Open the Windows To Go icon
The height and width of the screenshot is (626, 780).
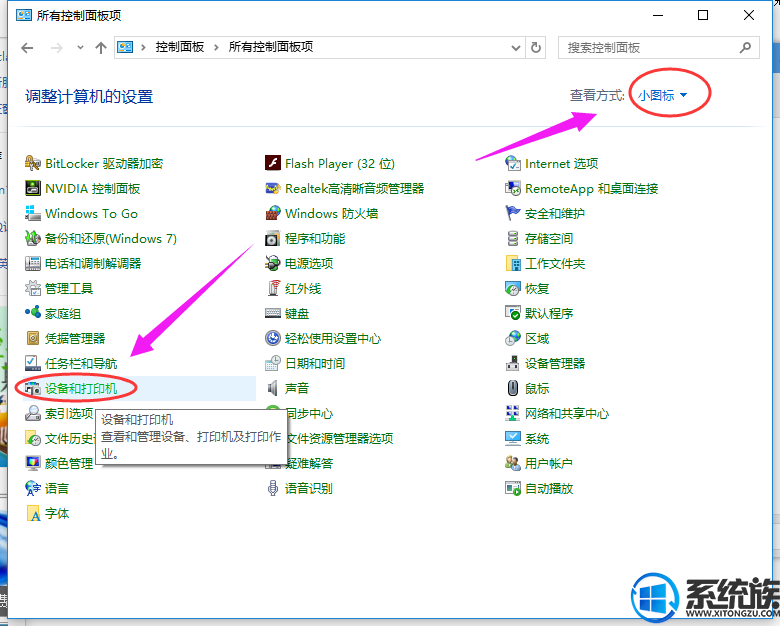tap(33, 213)
